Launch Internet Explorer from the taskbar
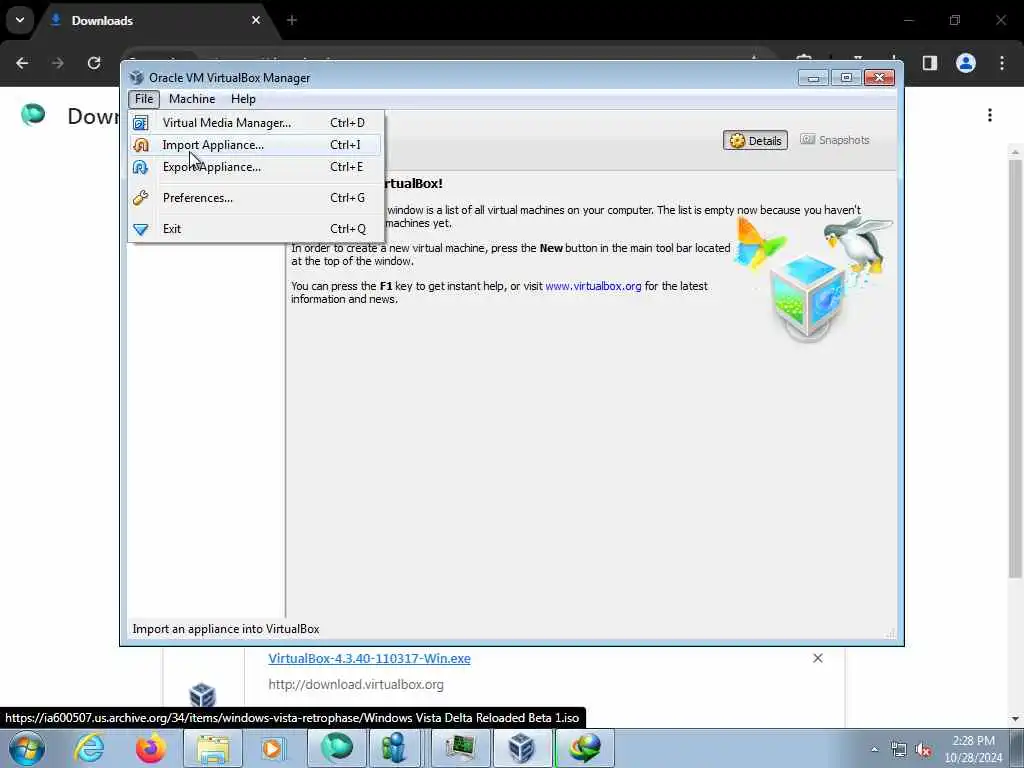 click(90, 748)
